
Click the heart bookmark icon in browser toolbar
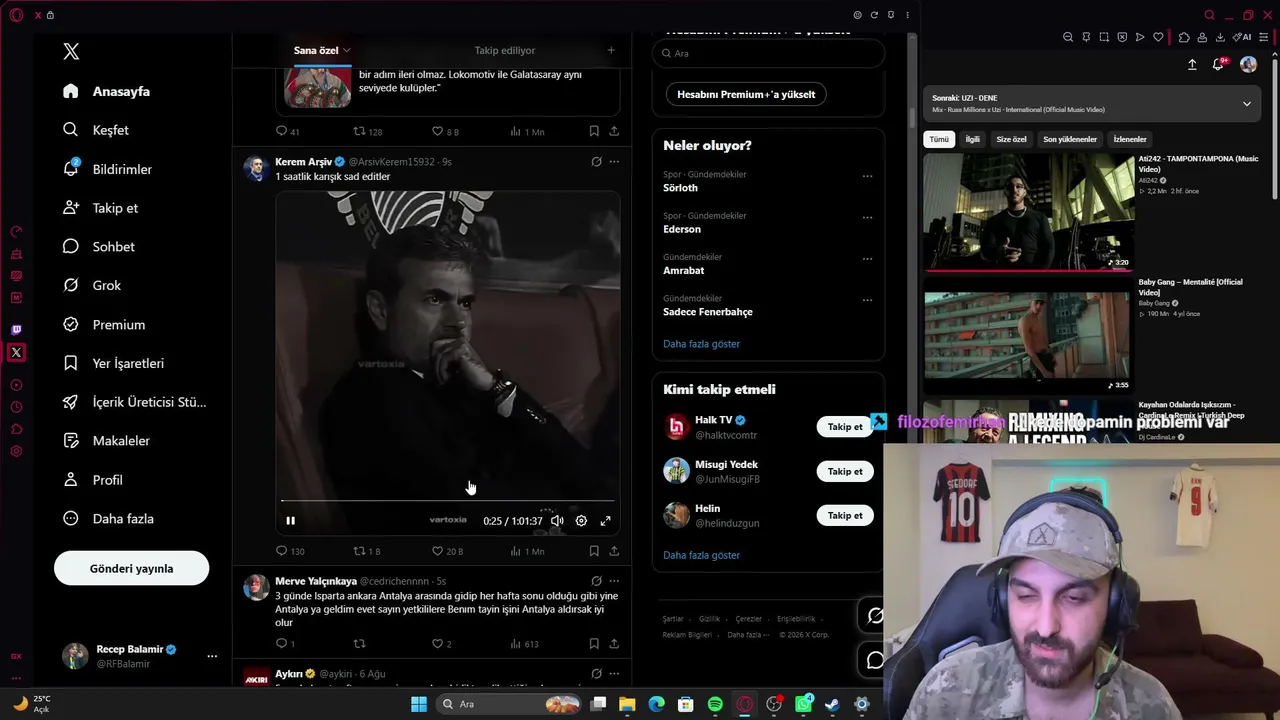coord(1158,37)
